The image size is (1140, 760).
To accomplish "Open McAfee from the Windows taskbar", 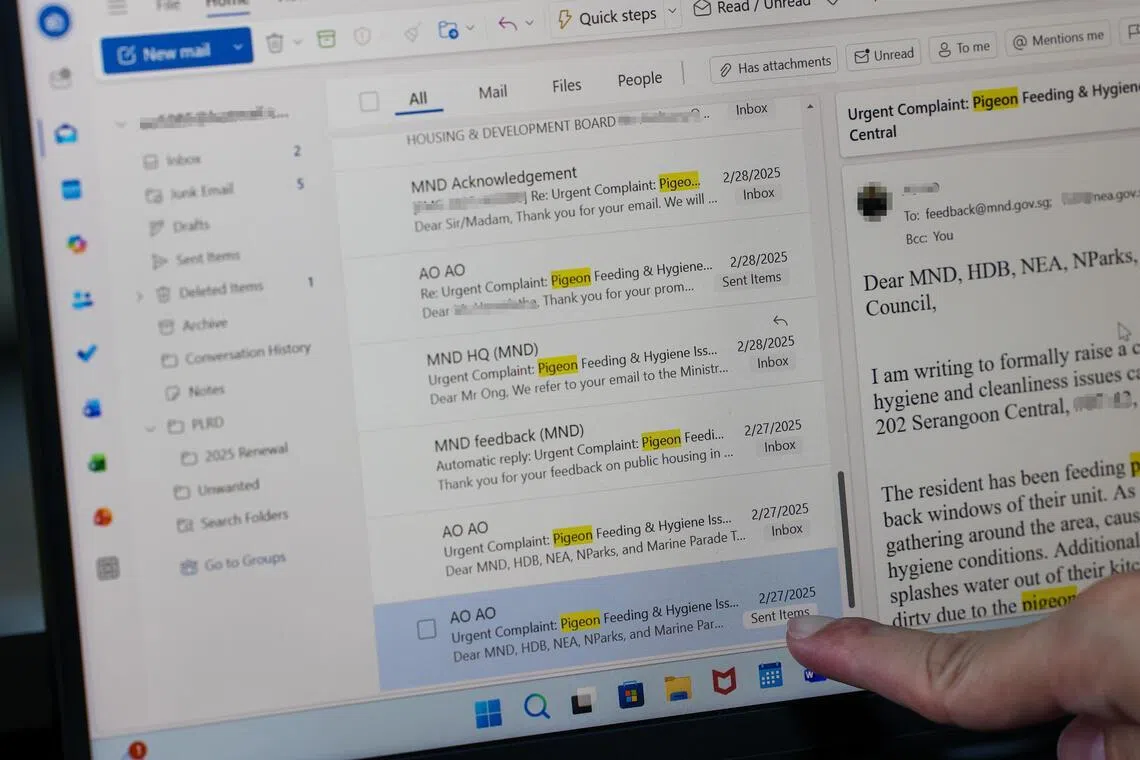I will [724, 681].
